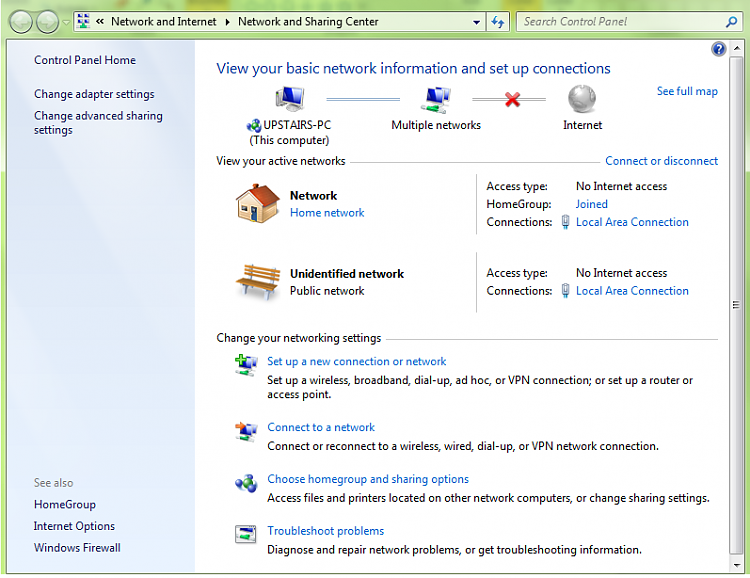
Task: Click the scrollbar up arrow
Action: [x=737, y=48]
